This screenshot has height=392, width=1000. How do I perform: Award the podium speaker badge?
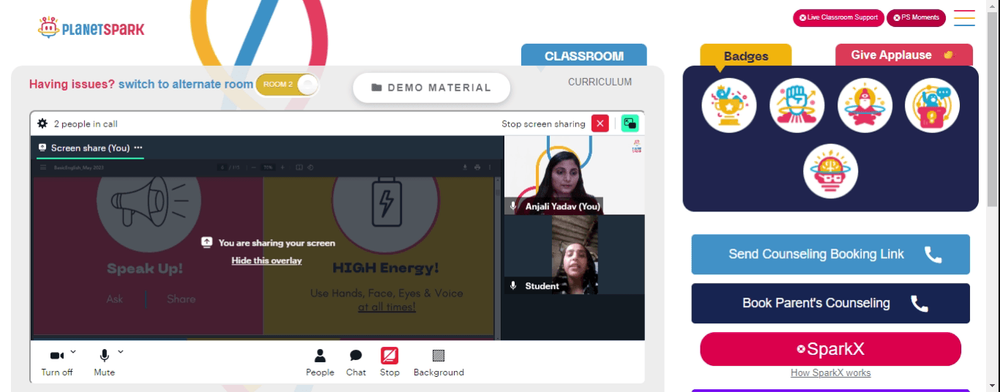[x=932, y=105]
